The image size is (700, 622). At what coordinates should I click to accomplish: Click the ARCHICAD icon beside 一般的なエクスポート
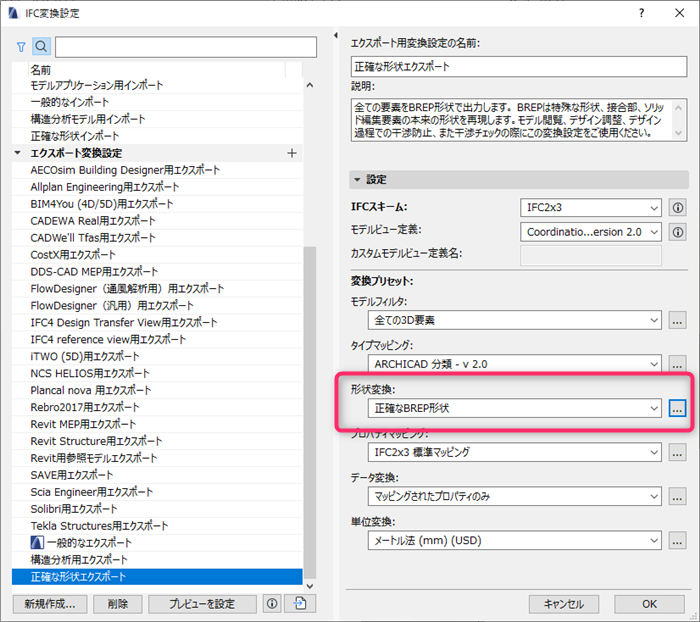coord(37,543)
